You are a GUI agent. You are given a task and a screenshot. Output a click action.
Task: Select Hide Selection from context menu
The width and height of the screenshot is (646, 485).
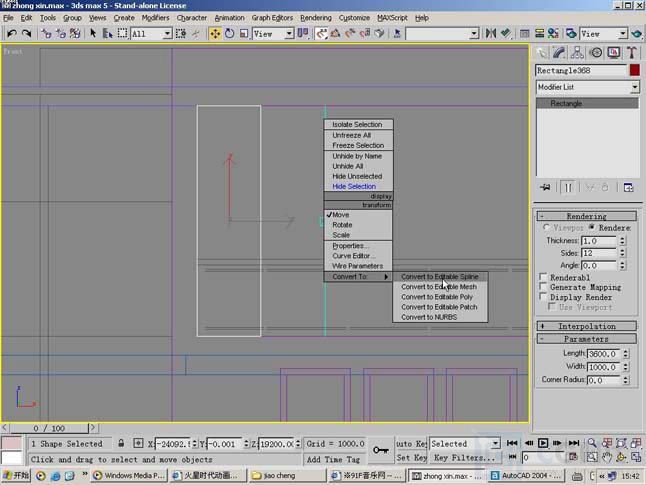tap(358, 186)
